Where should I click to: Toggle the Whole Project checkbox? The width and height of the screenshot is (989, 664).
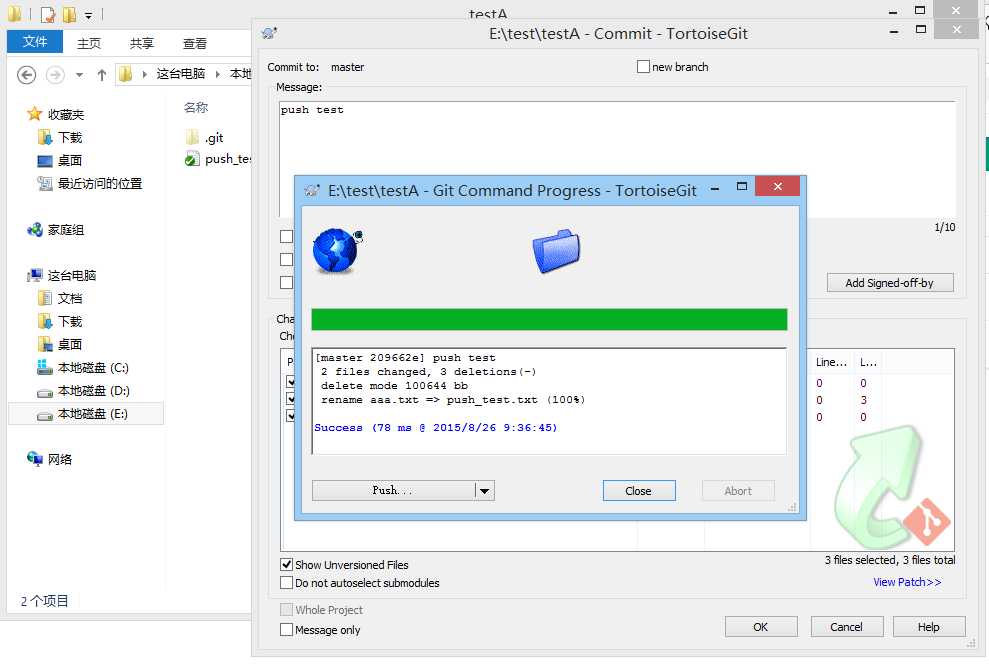click(x=286, y=610)
